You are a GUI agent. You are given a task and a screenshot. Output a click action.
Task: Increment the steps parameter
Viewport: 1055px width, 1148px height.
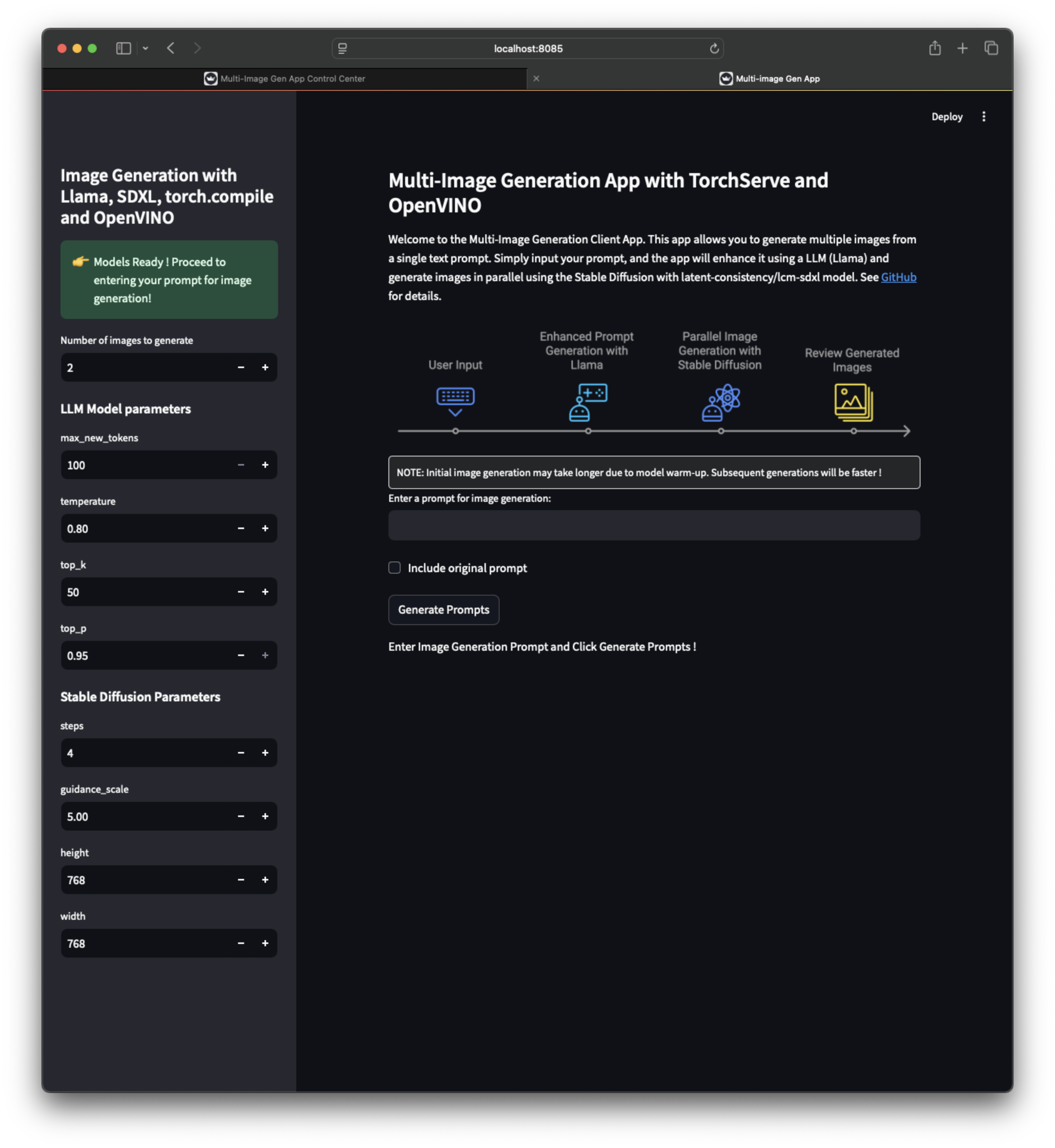coord(265,753)
